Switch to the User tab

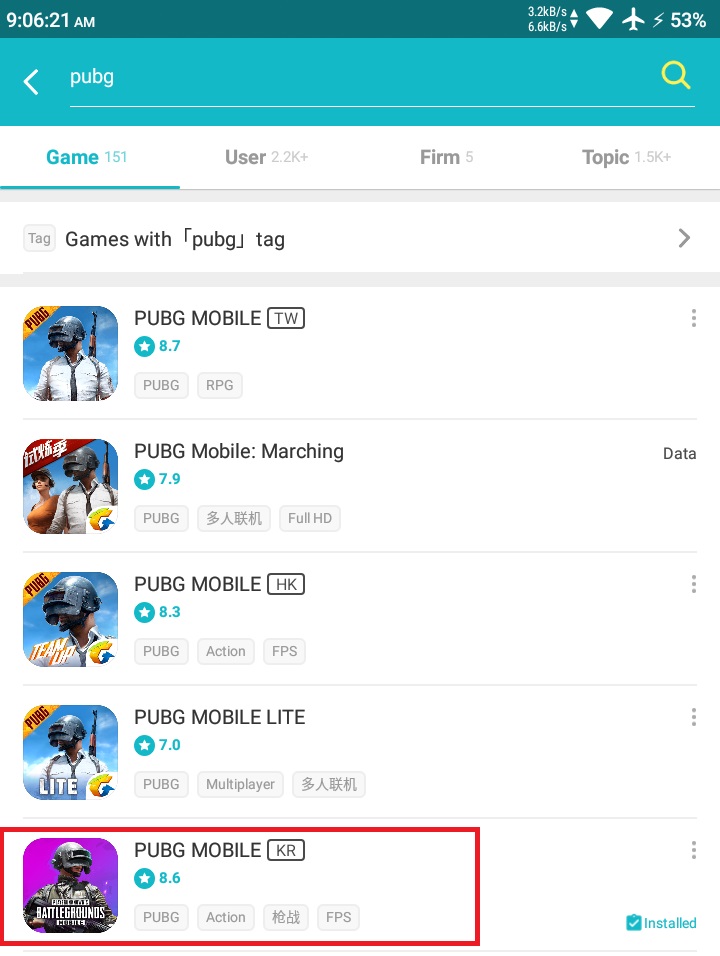click(266, 157)
